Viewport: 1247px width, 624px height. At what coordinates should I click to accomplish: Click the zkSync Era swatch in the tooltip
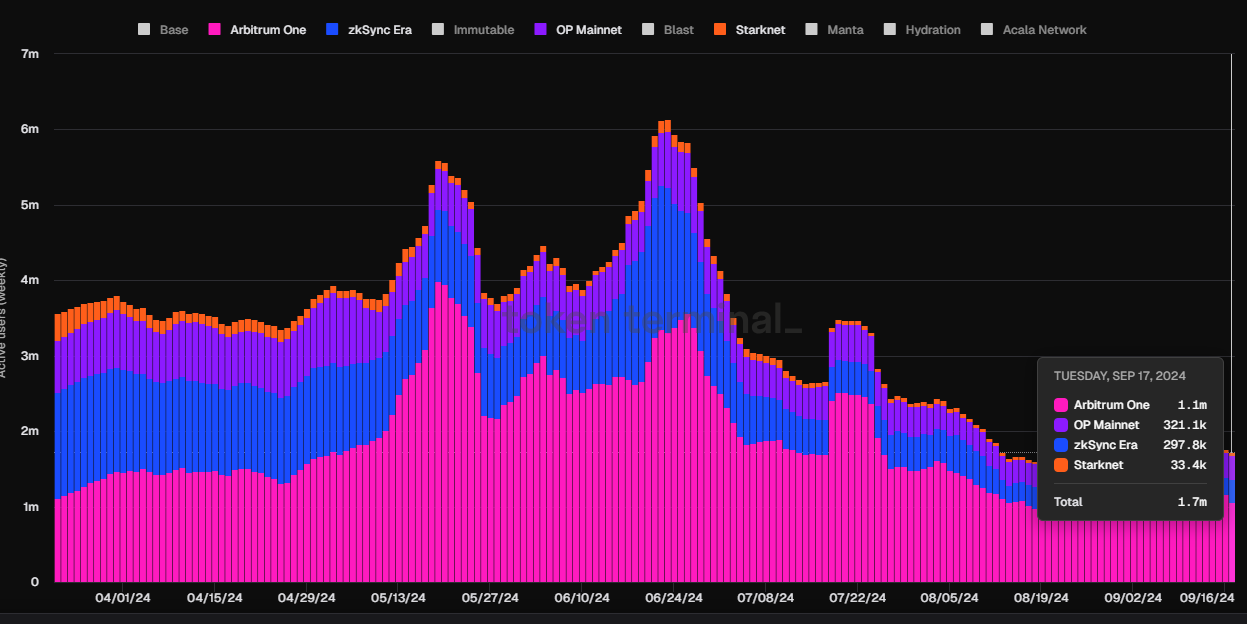(1061, 445)
